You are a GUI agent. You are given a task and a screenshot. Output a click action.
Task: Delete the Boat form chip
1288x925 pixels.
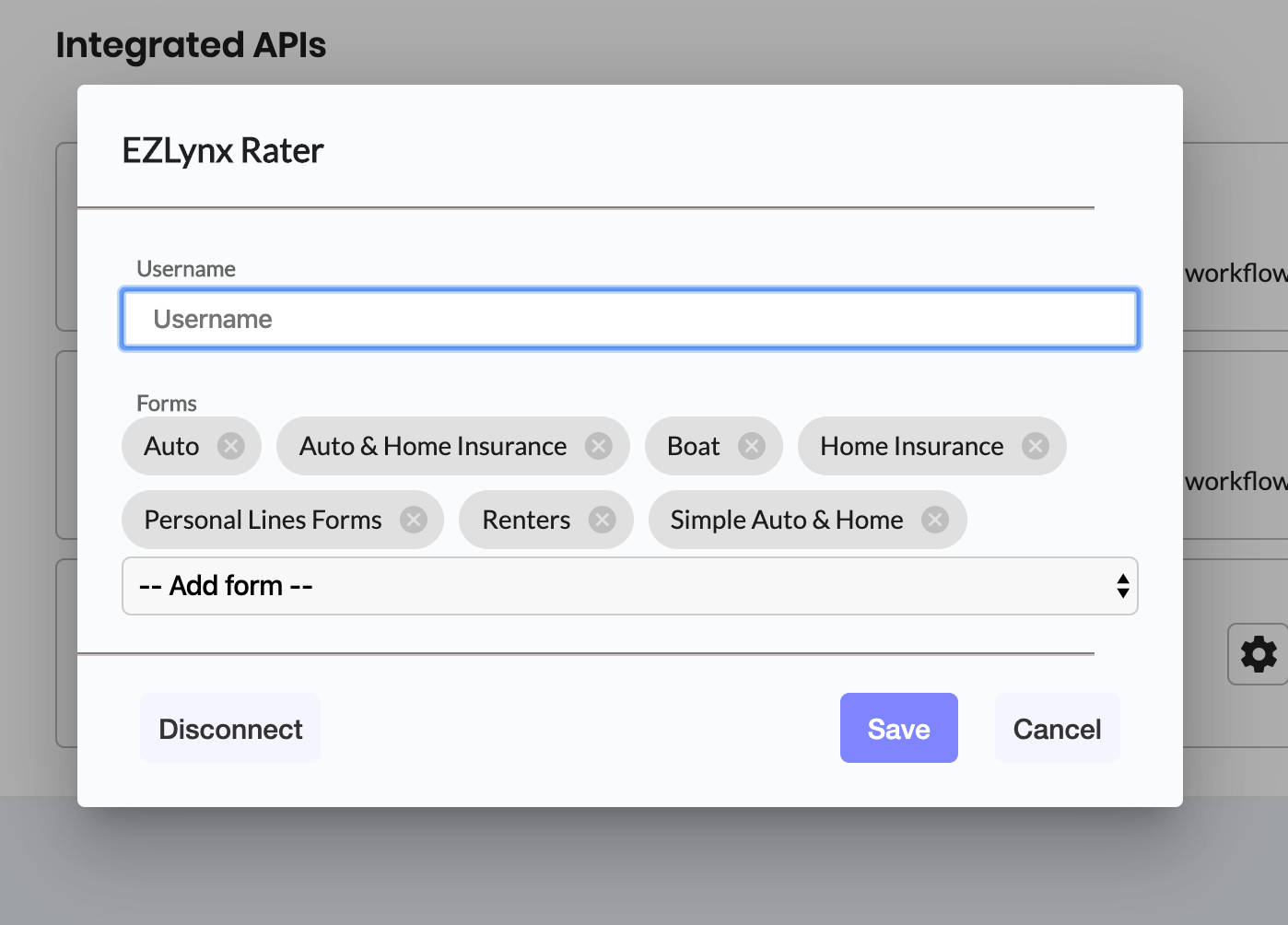pos(752,446)
